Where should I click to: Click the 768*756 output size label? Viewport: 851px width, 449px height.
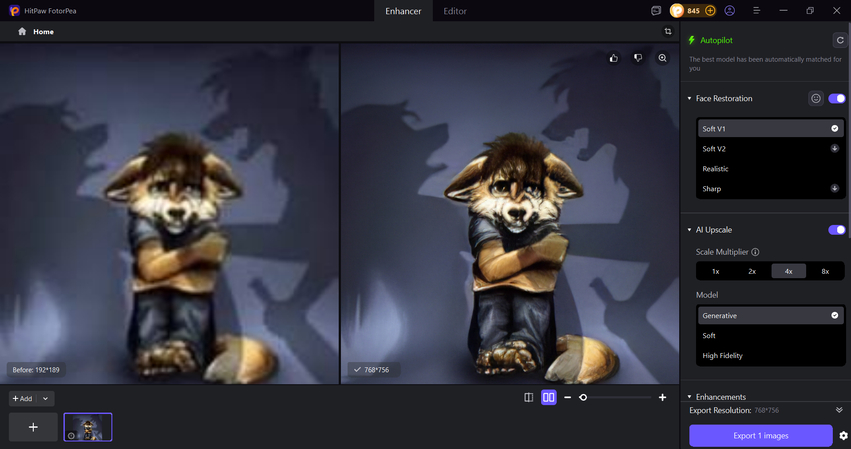tap(376, 370)
